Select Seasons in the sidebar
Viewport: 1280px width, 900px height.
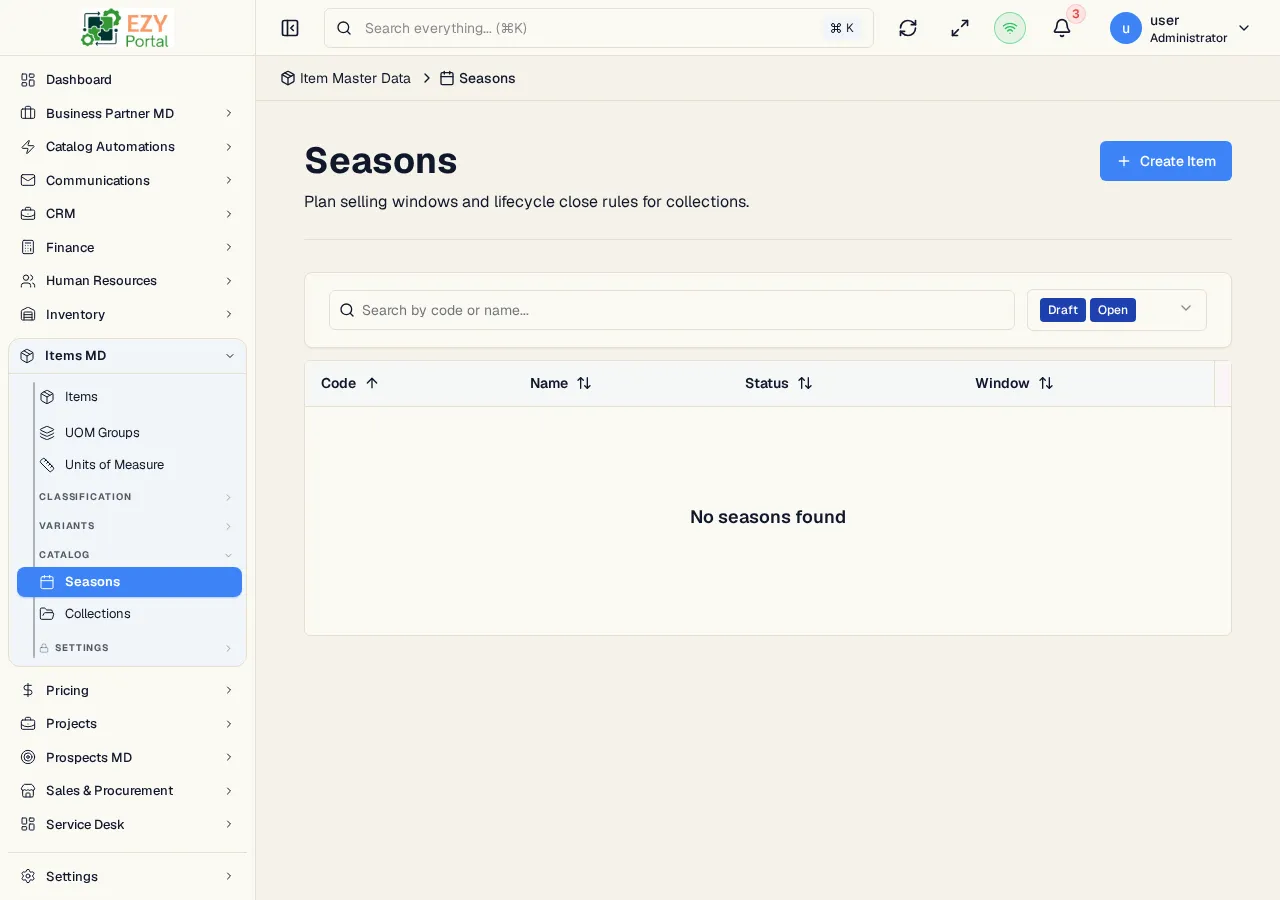(129, 582)
